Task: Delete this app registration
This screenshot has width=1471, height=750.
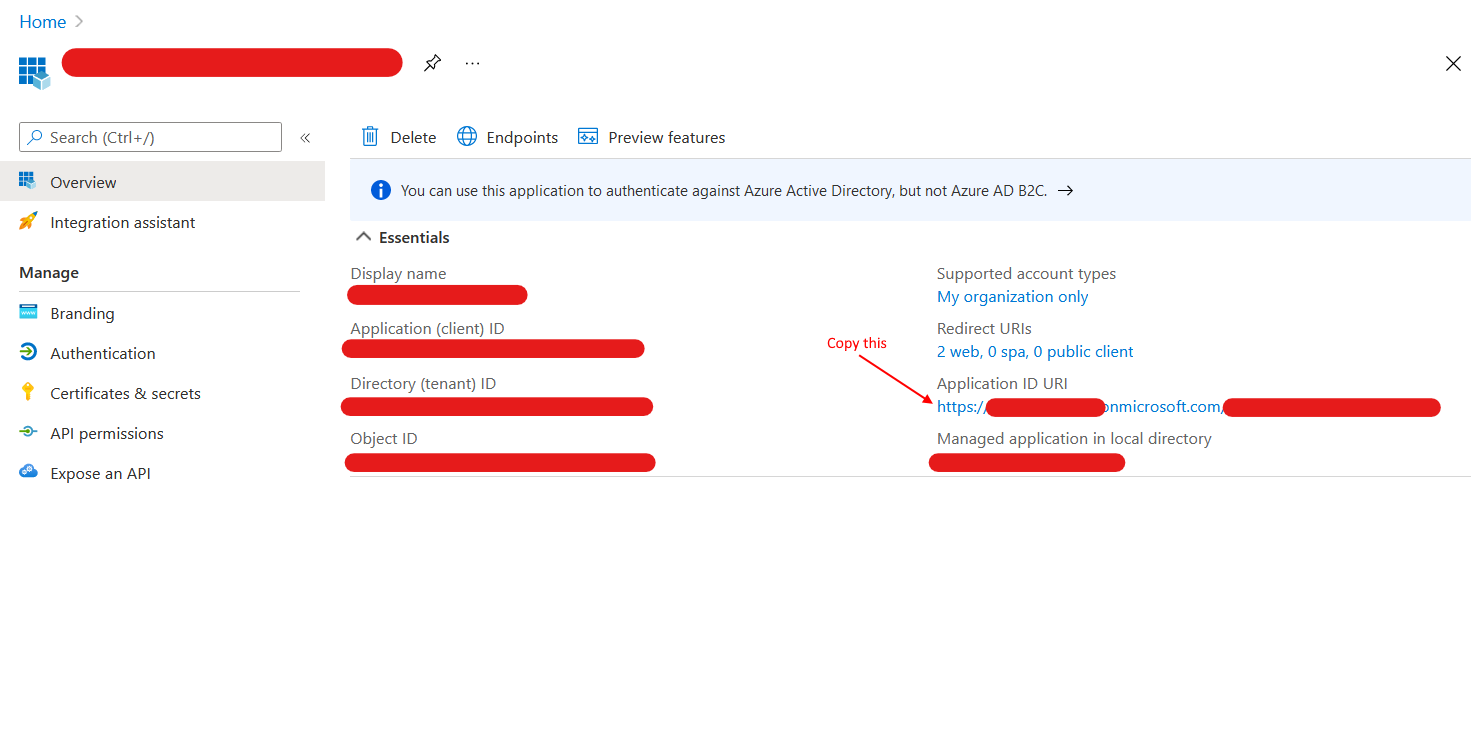Action: tap(398, 137)
